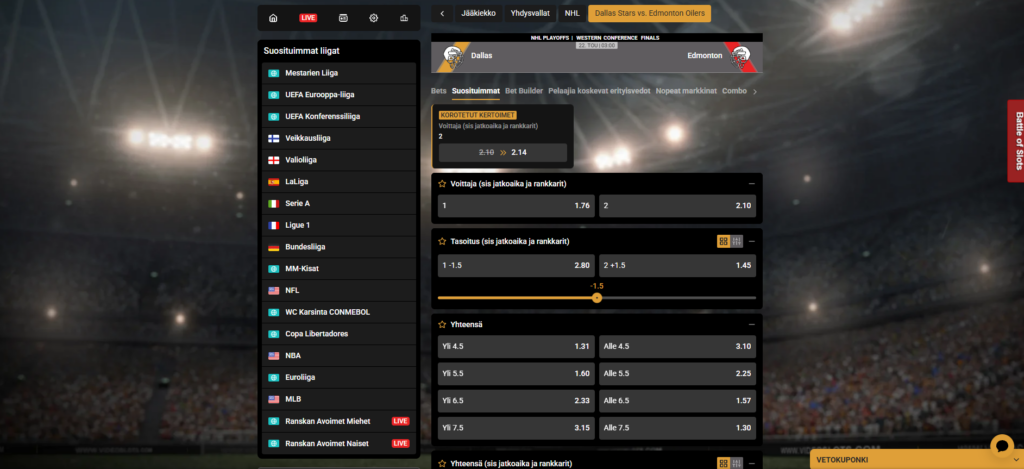
Task: Collapse the Yhteensä market section
Action: click(x=752, y=325)
